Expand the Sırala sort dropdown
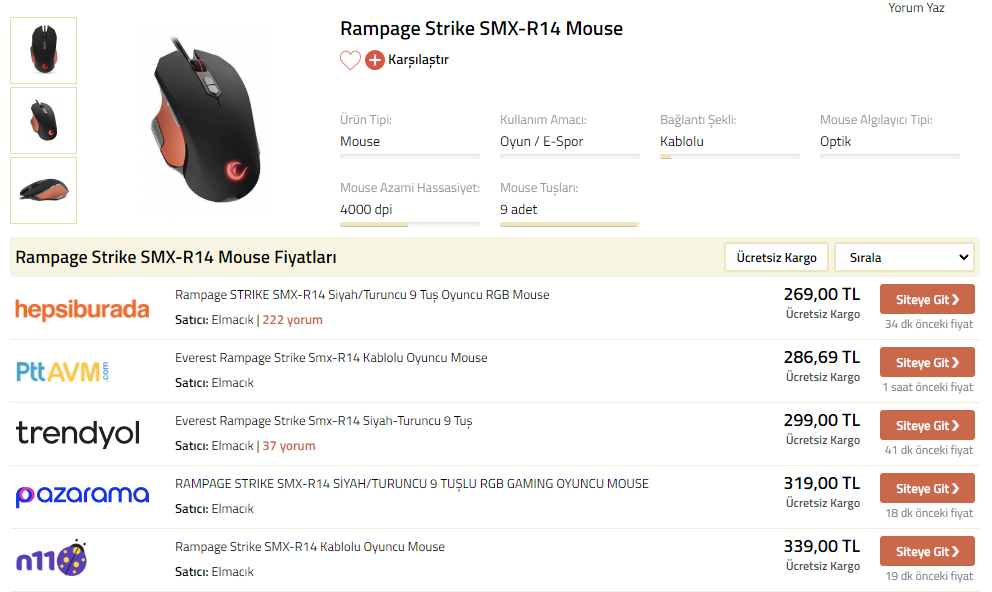This screenshot has width=992, height=592. pyautogui.click(x=904, y=257)
